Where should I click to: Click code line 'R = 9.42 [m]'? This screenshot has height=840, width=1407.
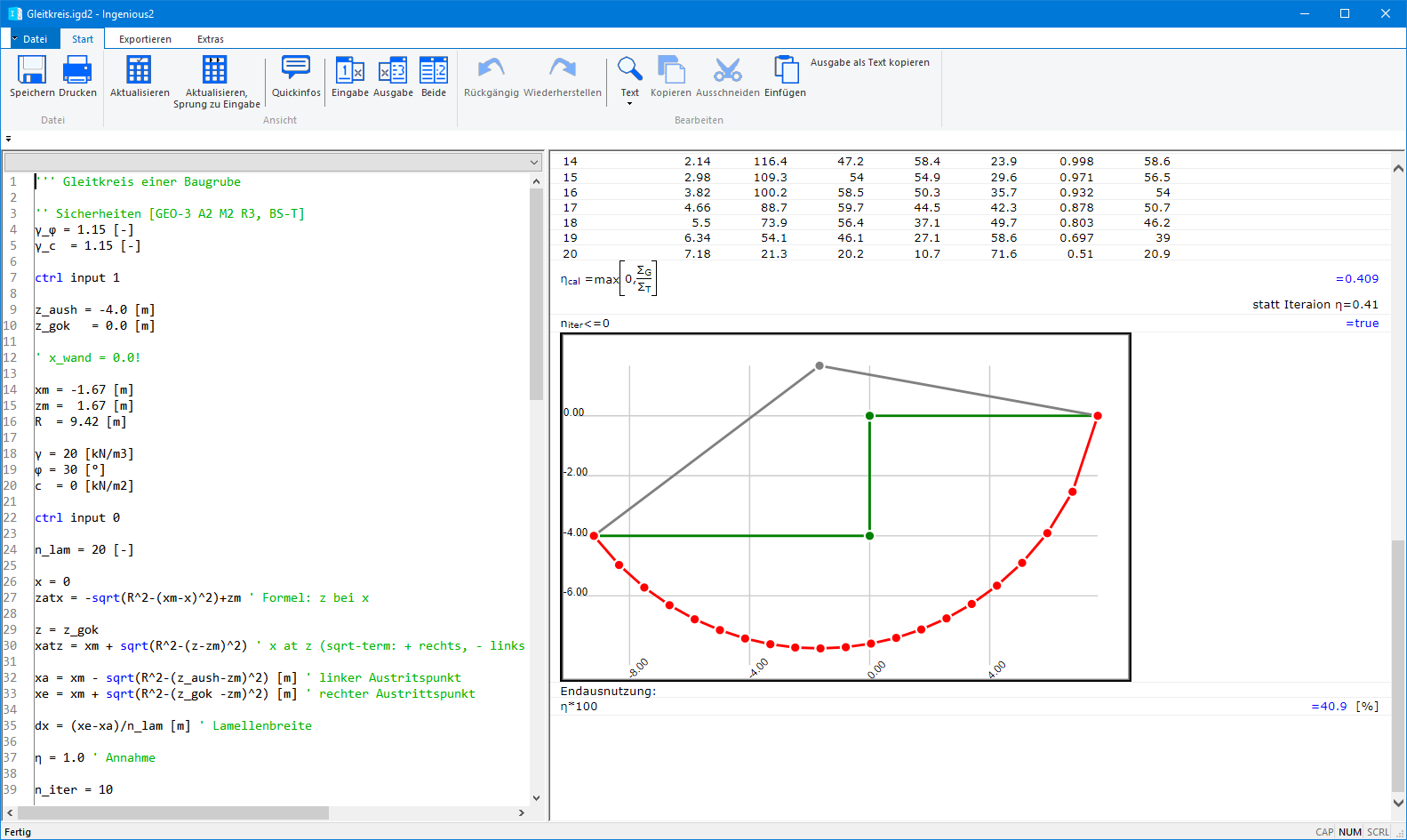[81, 421]
